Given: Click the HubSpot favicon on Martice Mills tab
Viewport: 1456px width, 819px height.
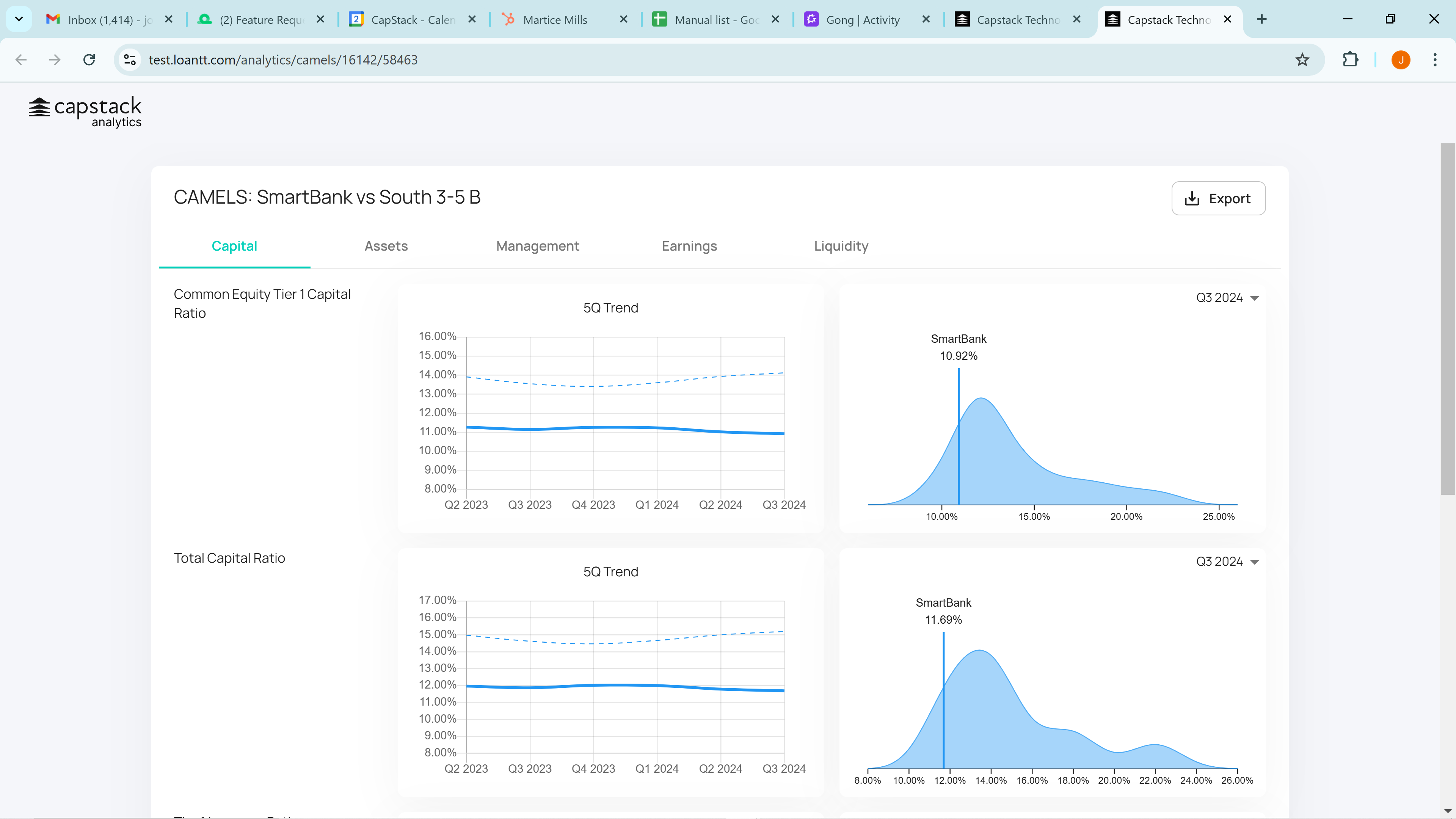Looking at the screenshot, I should tap(508, 19).
